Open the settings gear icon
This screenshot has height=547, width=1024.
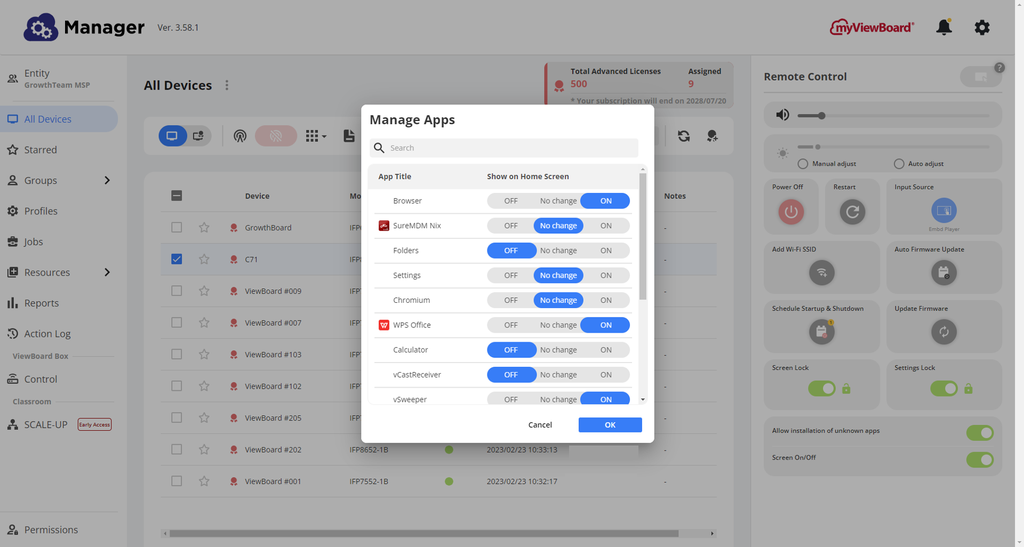[982, 27]
